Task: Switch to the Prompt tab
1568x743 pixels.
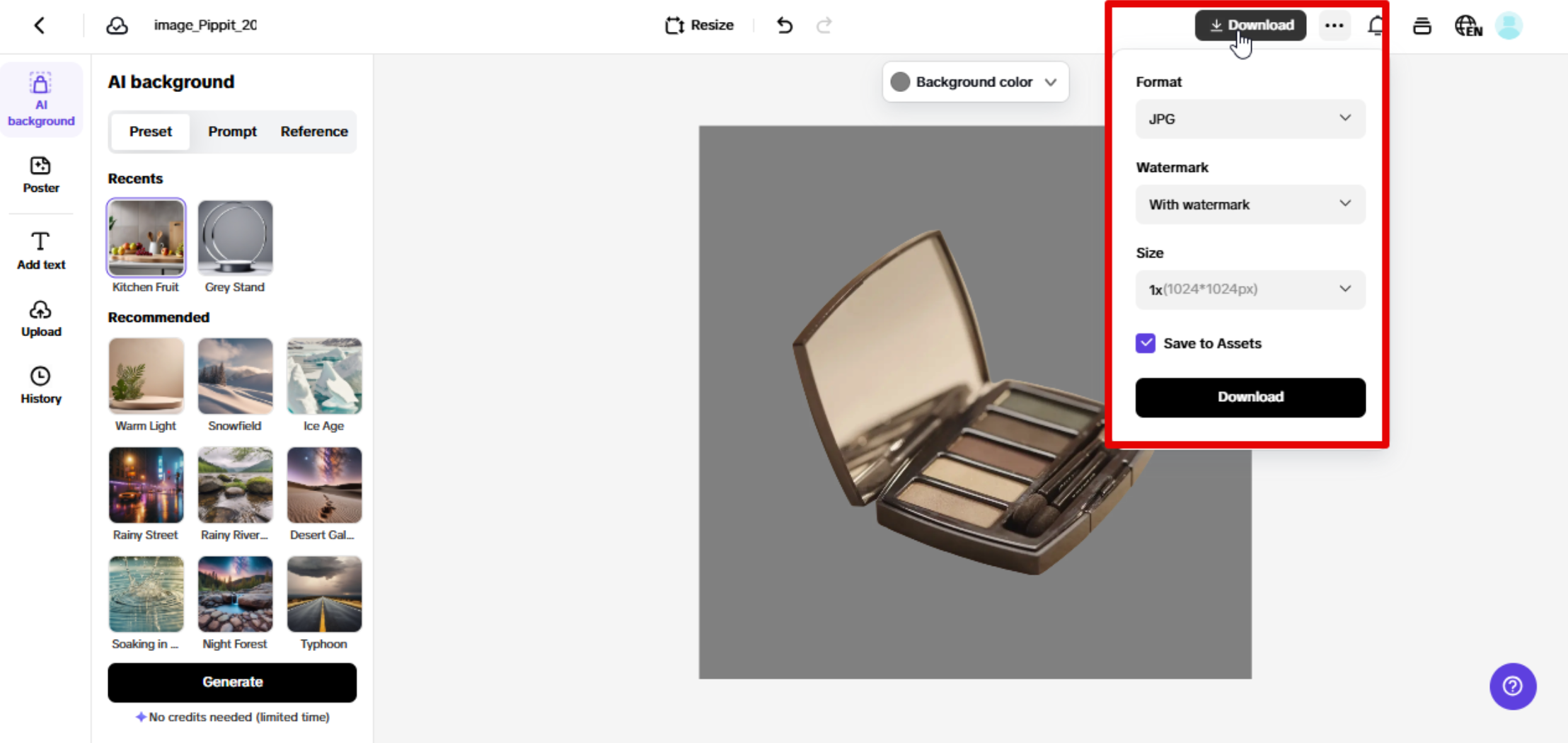Action: coord(232,132)
